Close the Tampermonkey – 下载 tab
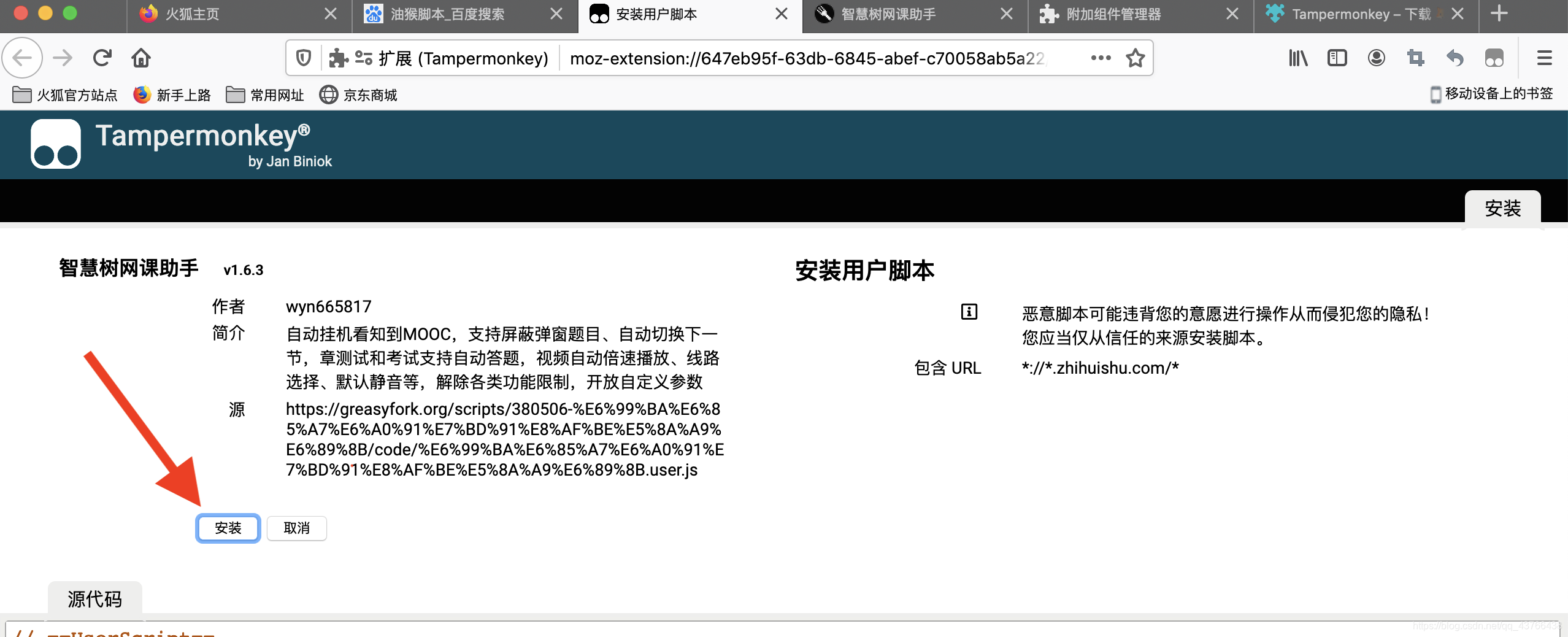Screen dimensions: 1568x637 pyautogui.click(x=1458, y=14)
